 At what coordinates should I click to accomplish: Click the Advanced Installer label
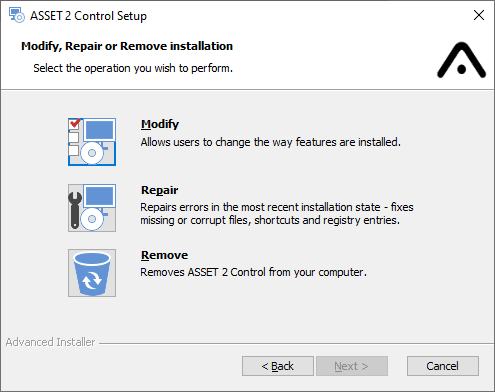point(50,342)
